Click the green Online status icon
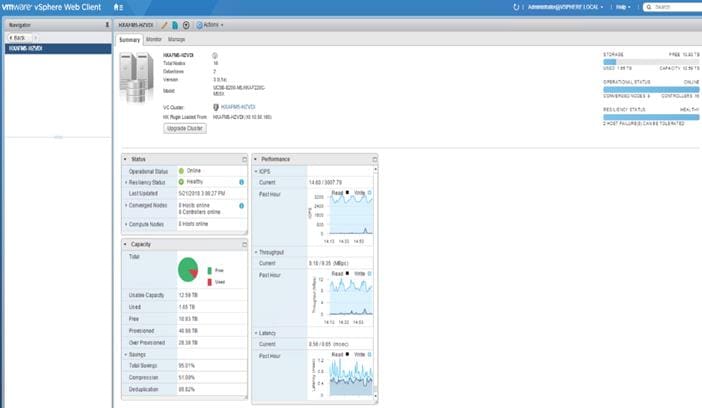 pyautogui.click(x=181, y=171)
